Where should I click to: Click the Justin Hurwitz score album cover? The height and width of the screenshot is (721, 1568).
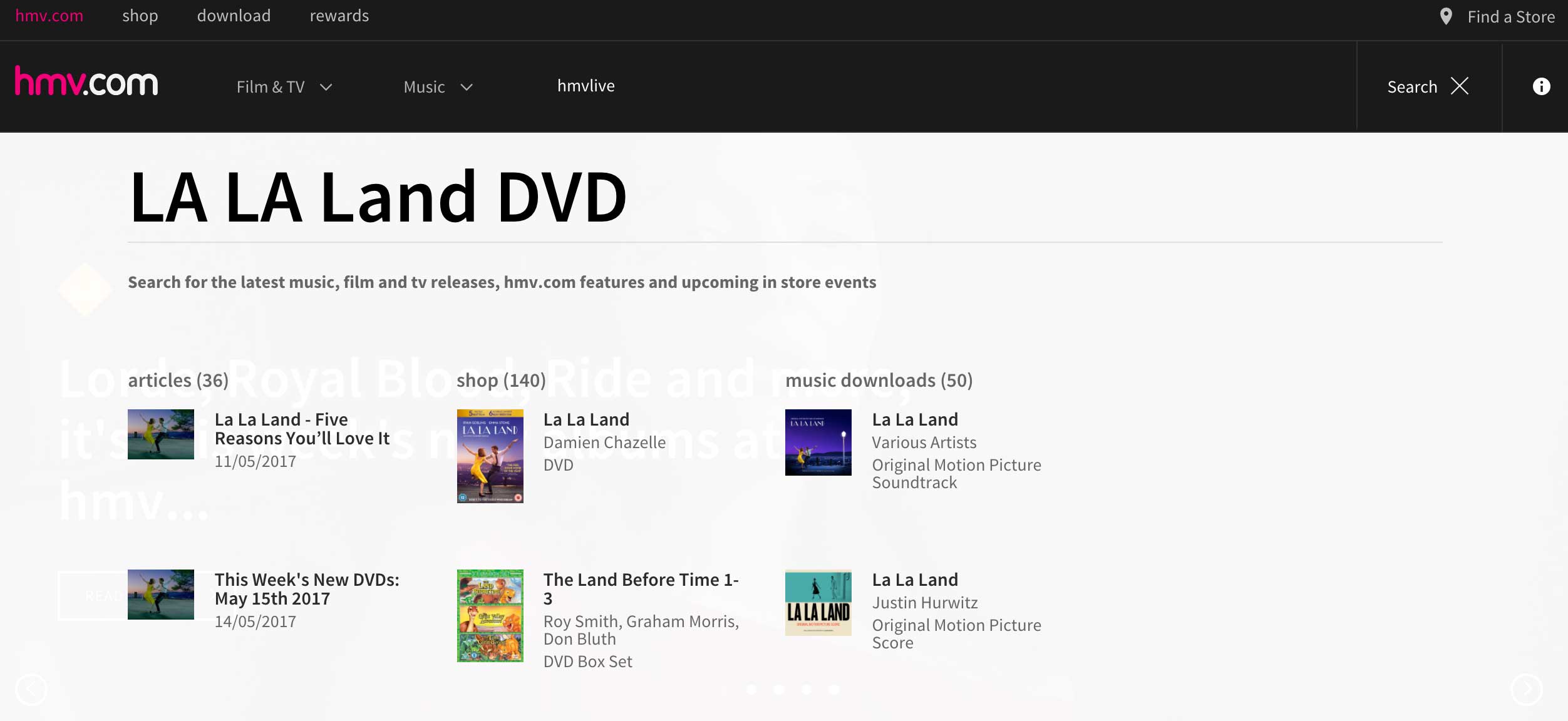pos(818,603)
